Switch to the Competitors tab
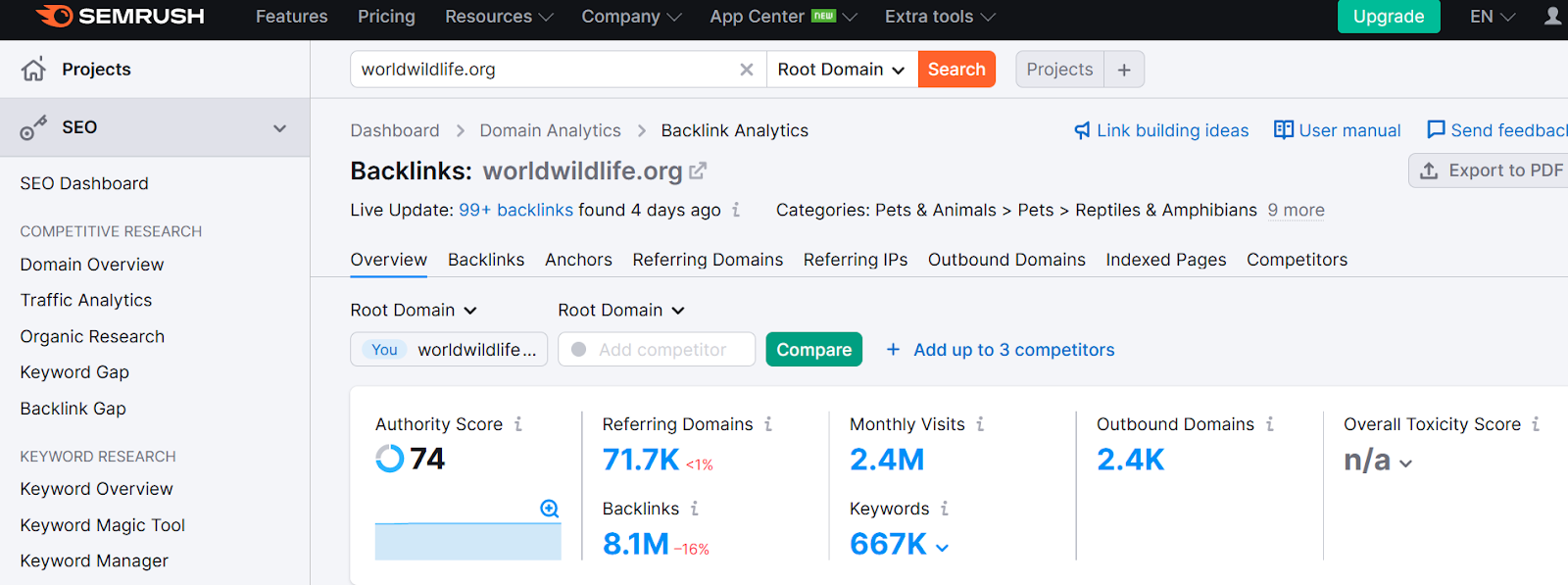The height and width of the screenshot is (585, 1568). [1297, 260]
